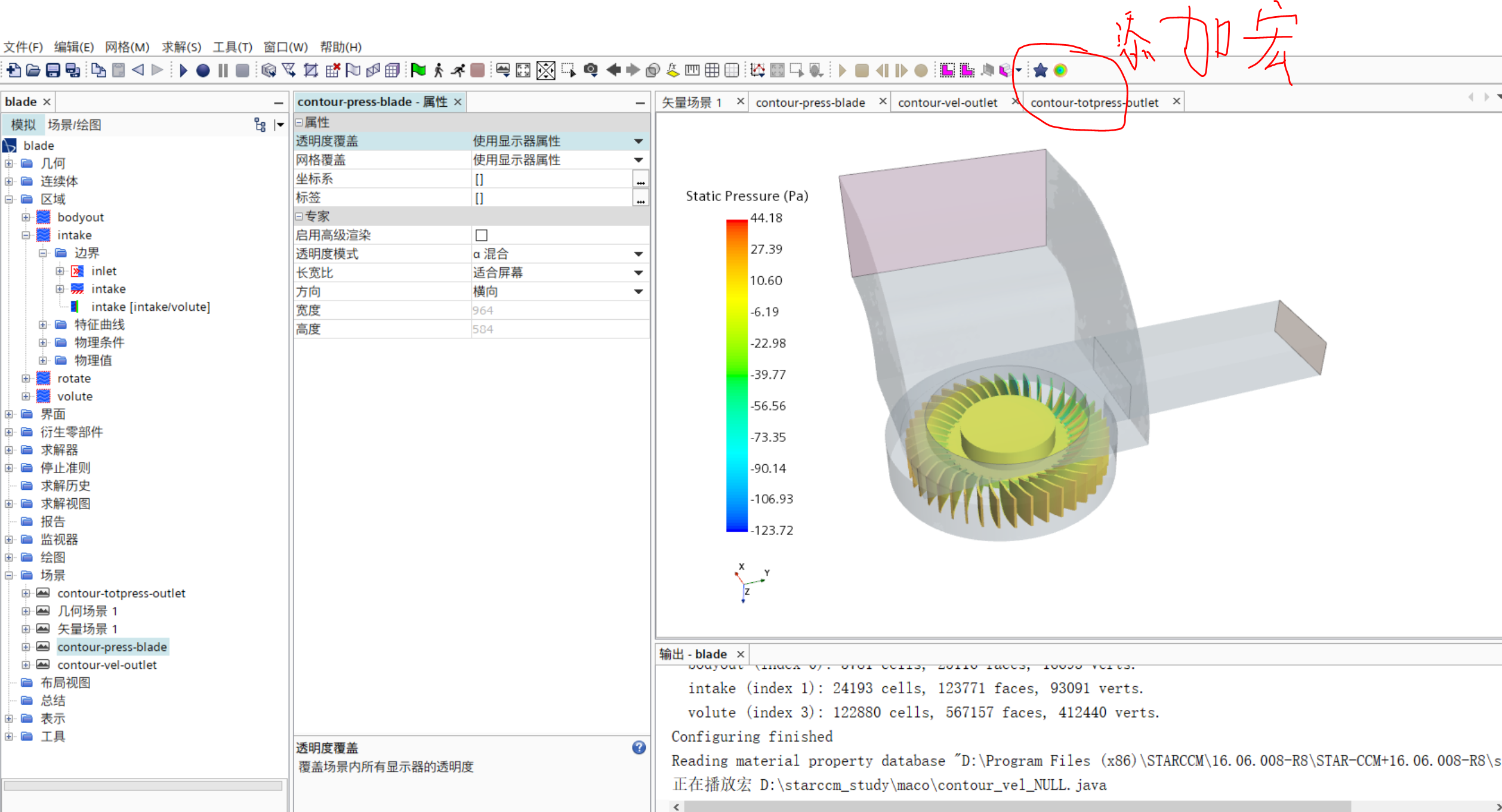Open the 长宽比 dropdown
1502x812 pixels.
click(639, 273)
